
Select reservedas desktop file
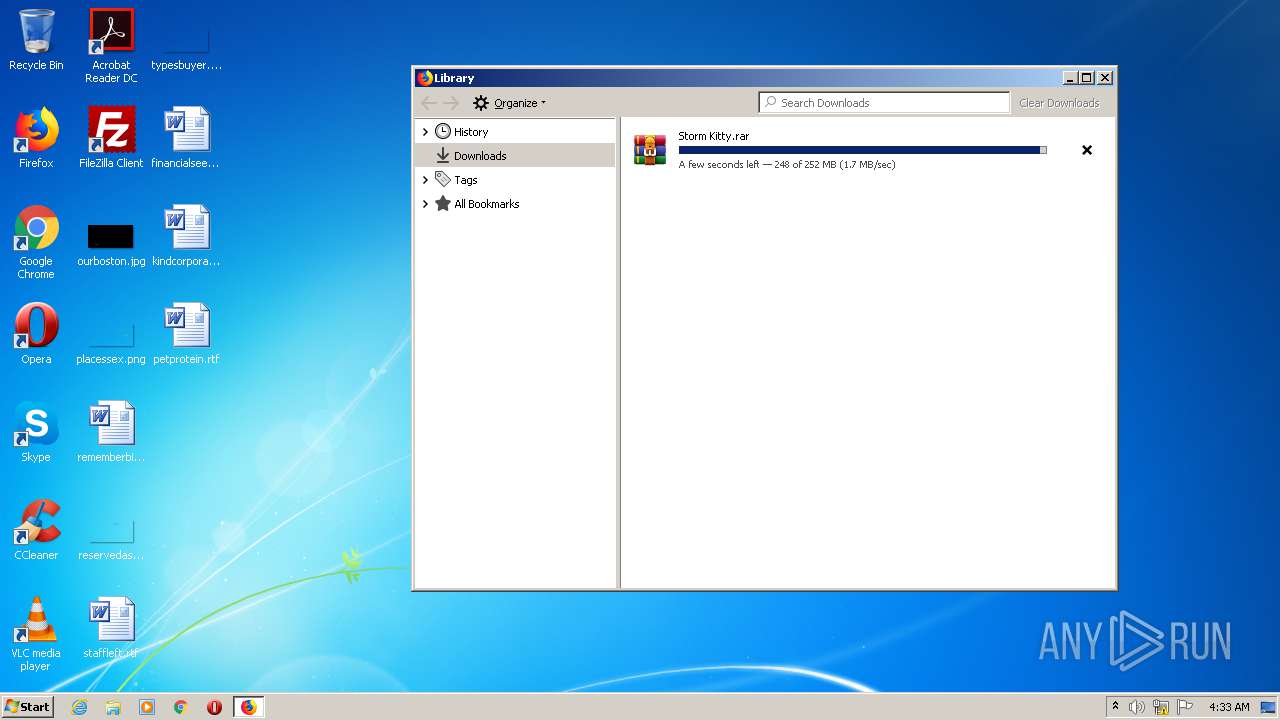click(x=111, y=540)
